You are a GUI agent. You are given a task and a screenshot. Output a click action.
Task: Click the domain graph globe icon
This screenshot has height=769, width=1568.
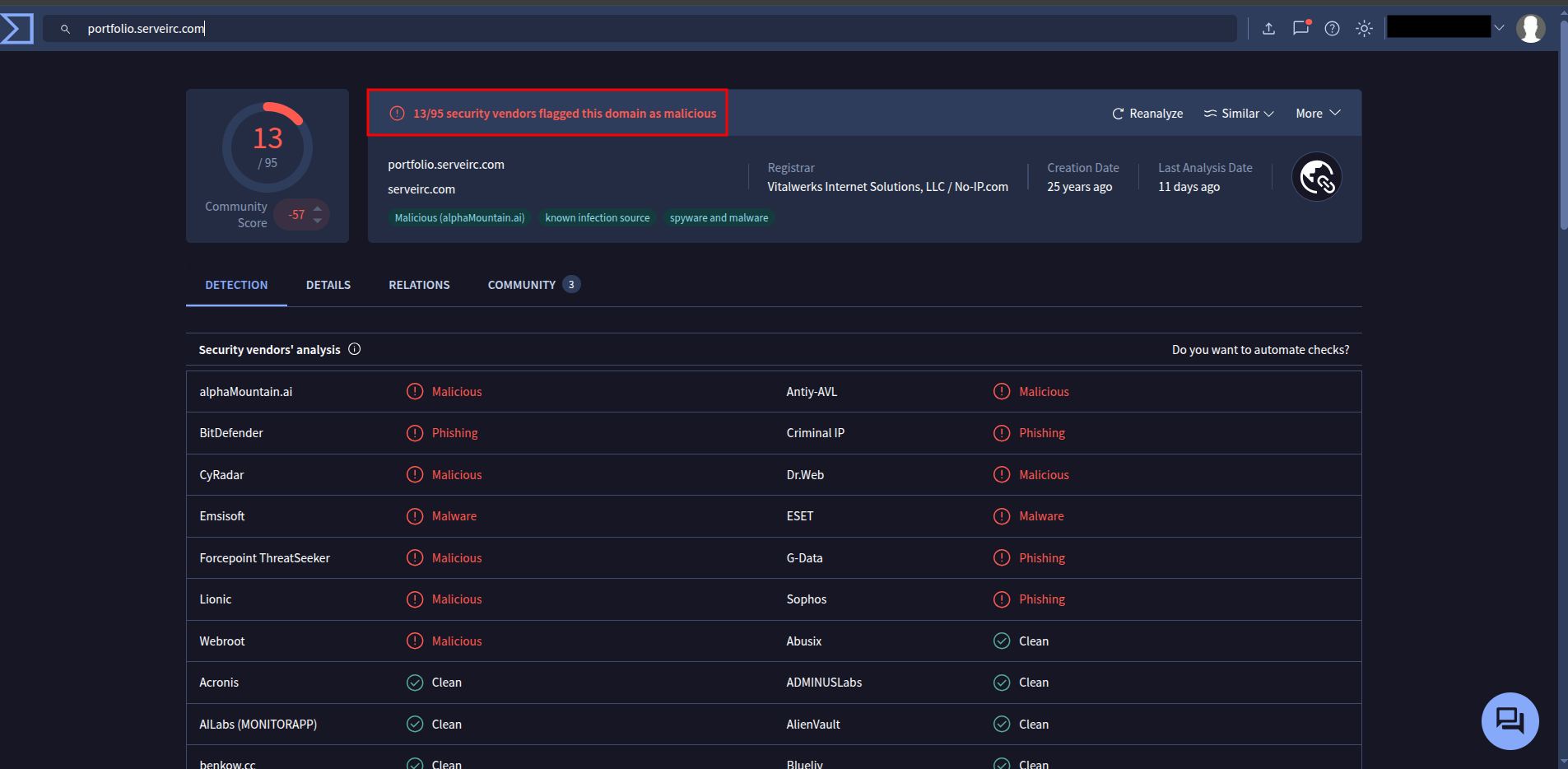click(x=1316, y=176)
